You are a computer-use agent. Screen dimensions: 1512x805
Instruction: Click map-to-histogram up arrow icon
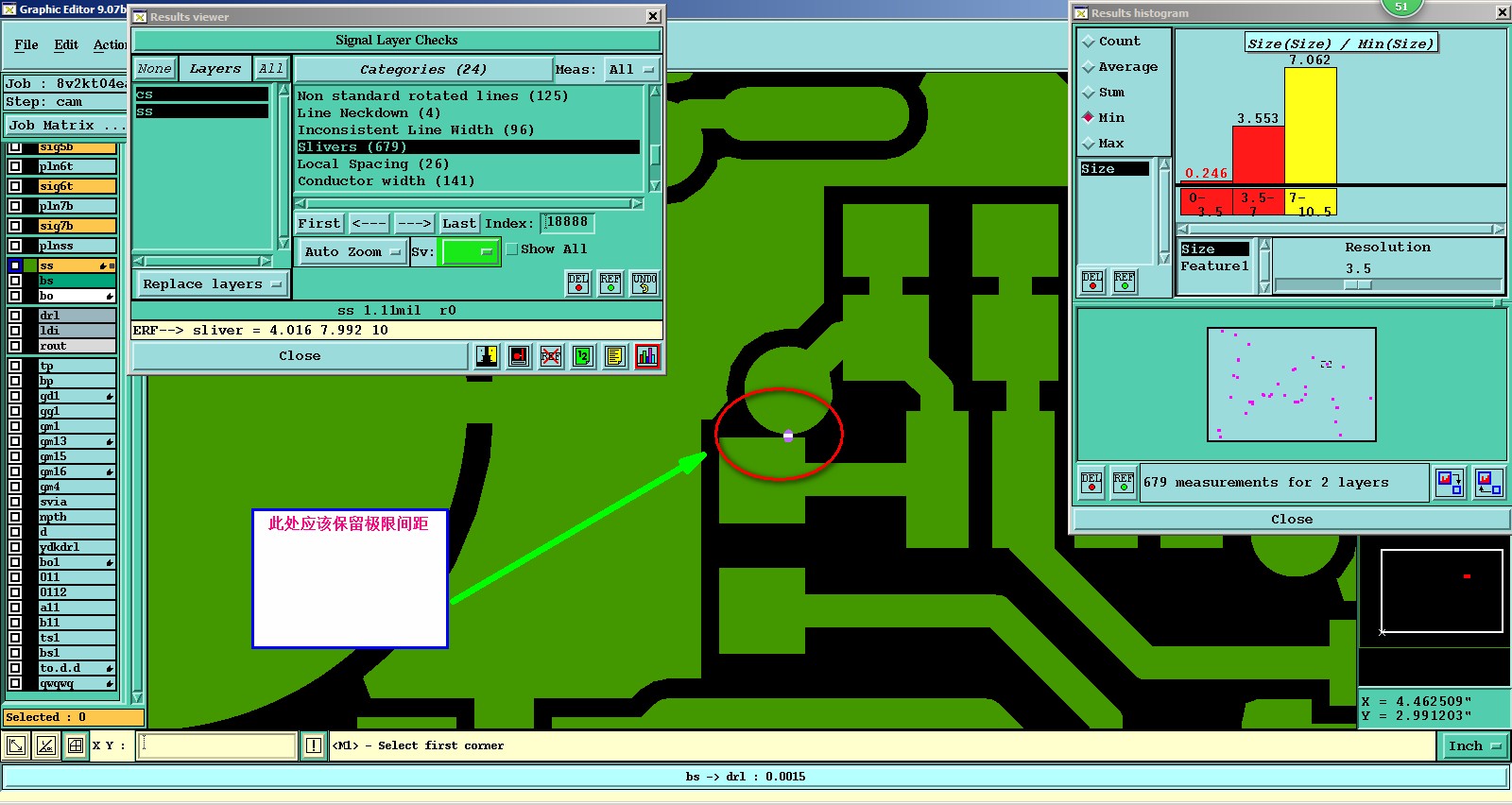click(x=1489, y=483)
